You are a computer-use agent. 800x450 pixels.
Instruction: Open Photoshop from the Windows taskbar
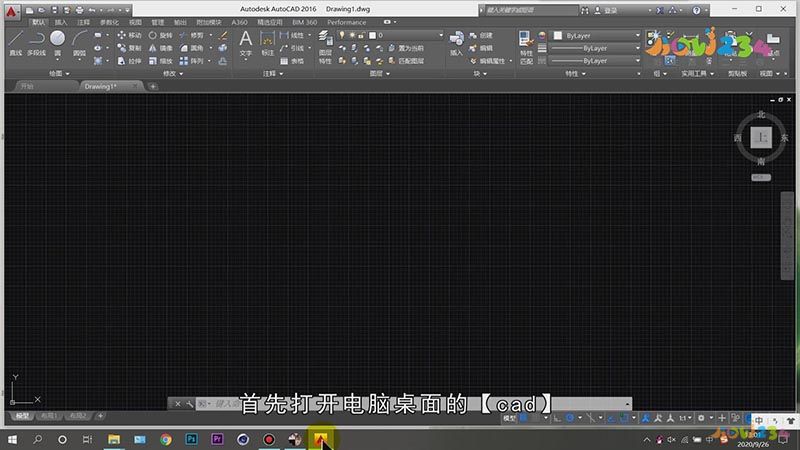point(191,439)
